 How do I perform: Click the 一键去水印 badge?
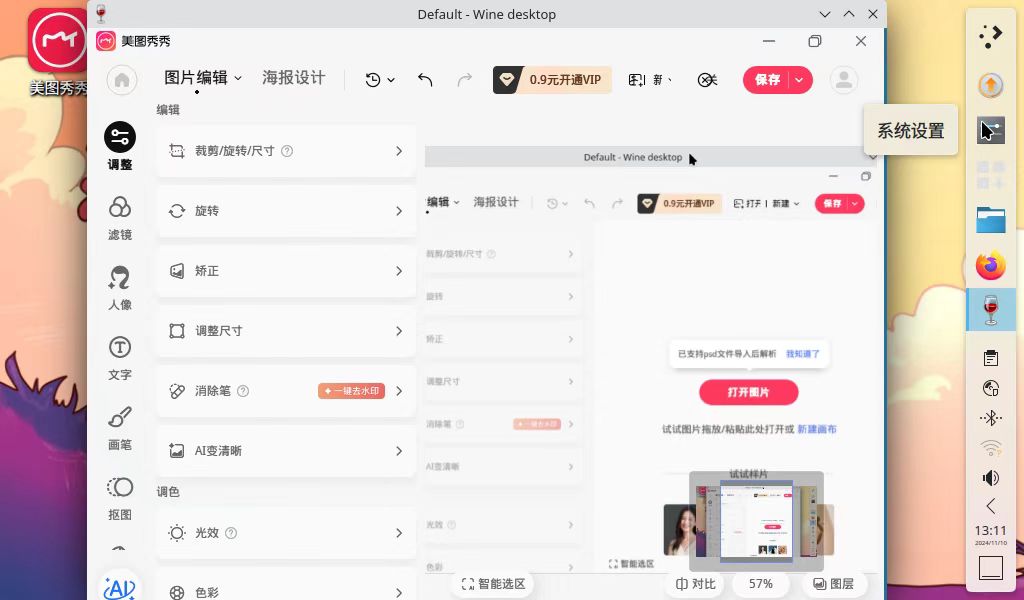[351, 391]
